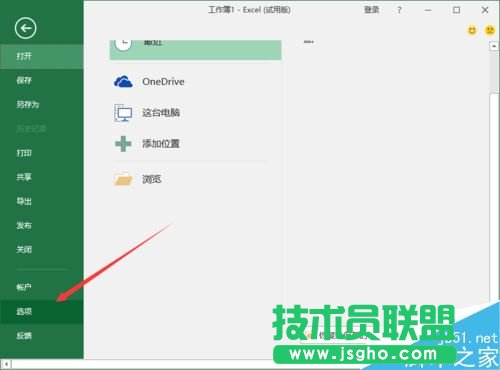Click the vertical scrollbar up arrow
This screenshot has height=370, width=500.
[494, 46]
